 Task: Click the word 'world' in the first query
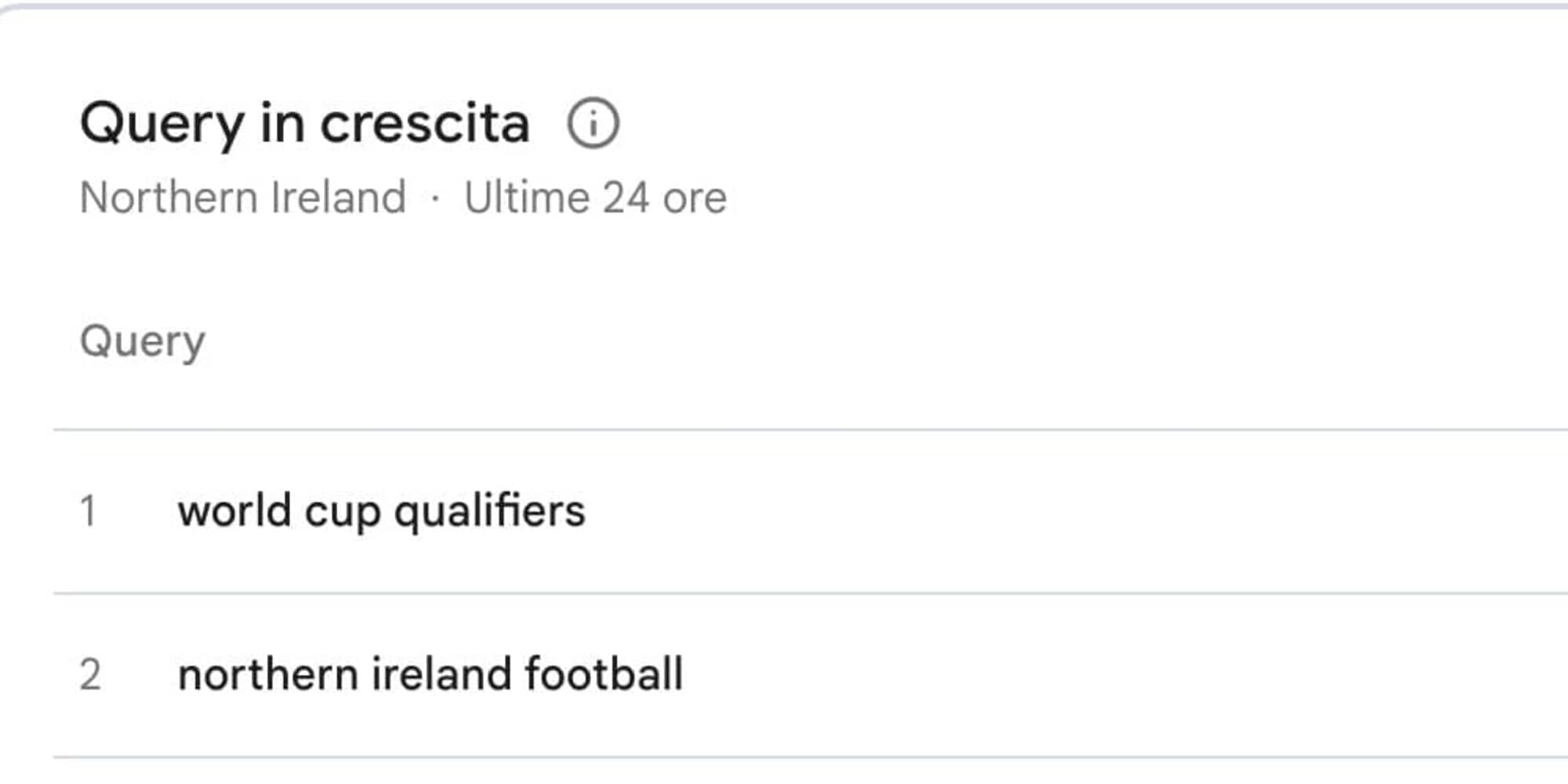coord(235,511)
